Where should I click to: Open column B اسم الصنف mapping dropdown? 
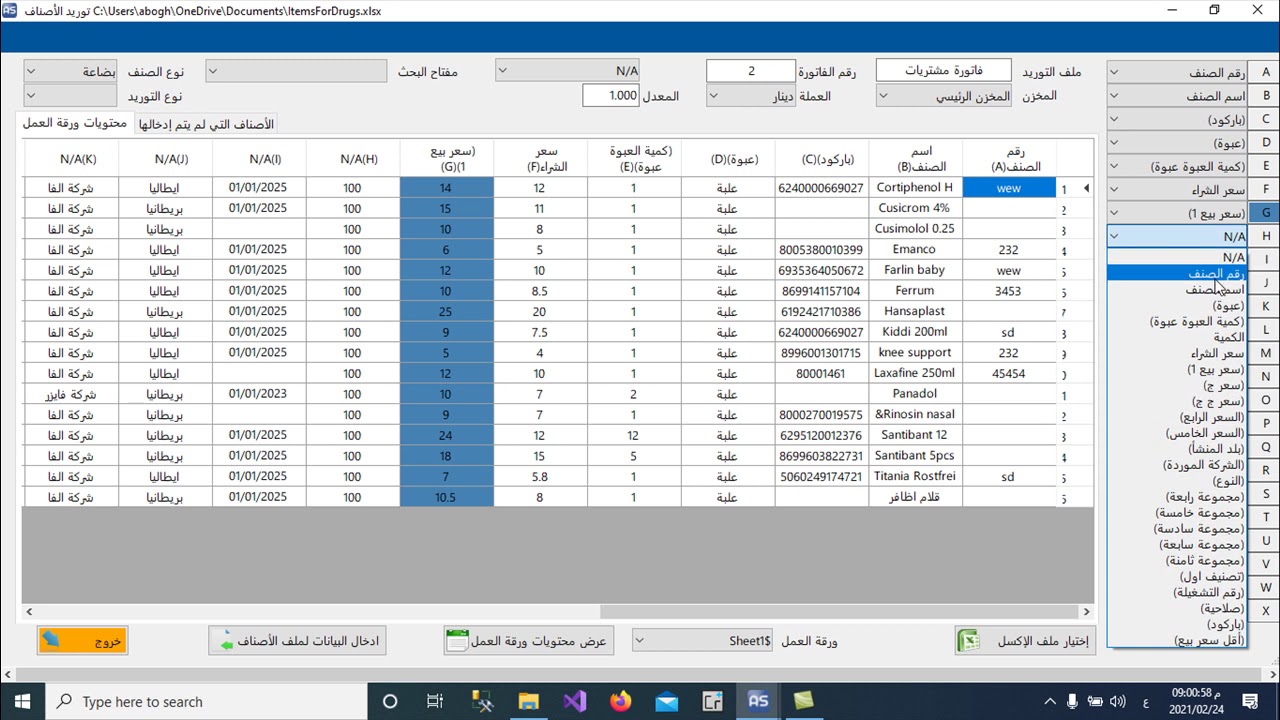1179,96
